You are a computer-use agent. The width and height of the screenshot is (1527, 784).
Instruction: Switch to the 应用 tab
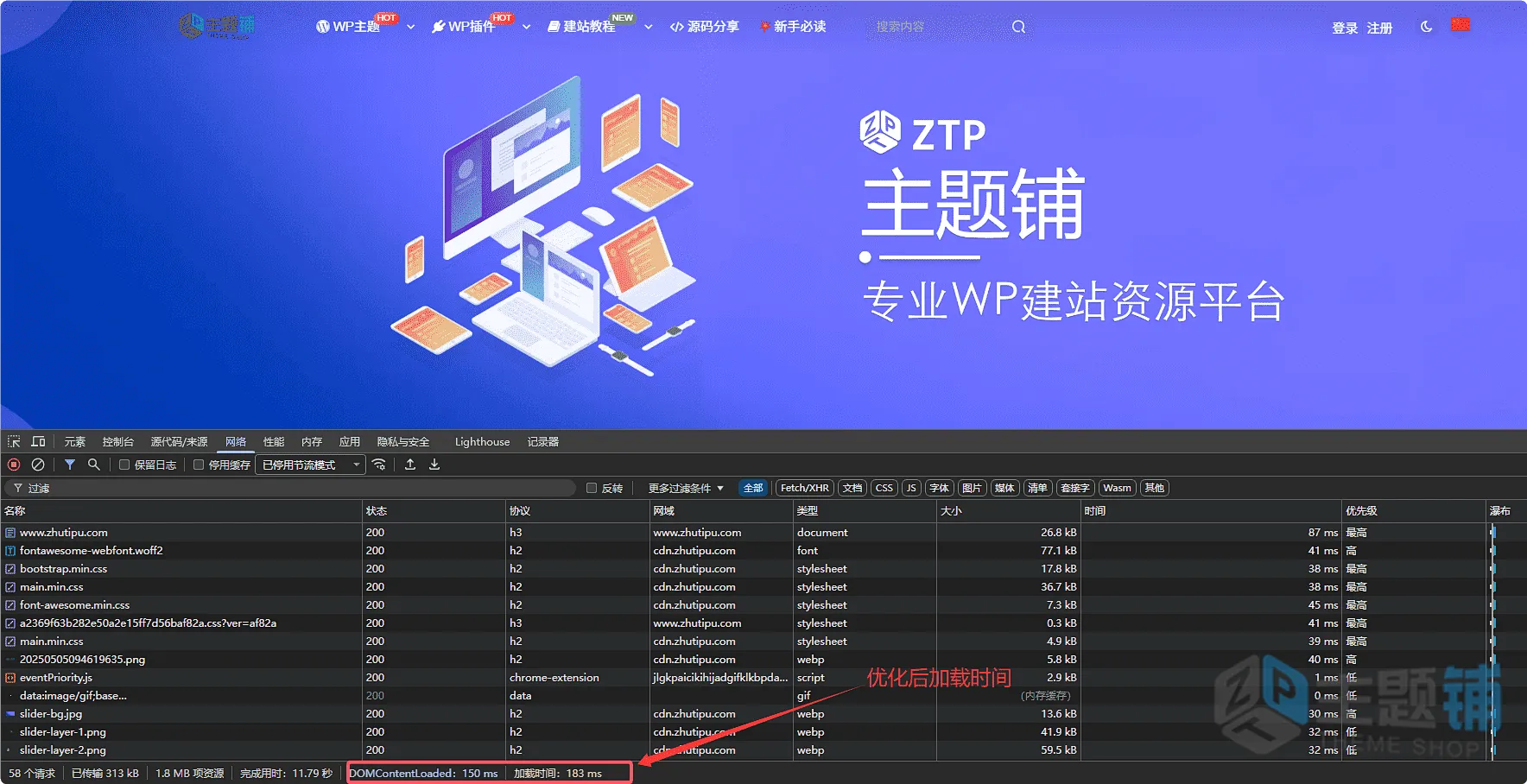[x=350, y=441]
